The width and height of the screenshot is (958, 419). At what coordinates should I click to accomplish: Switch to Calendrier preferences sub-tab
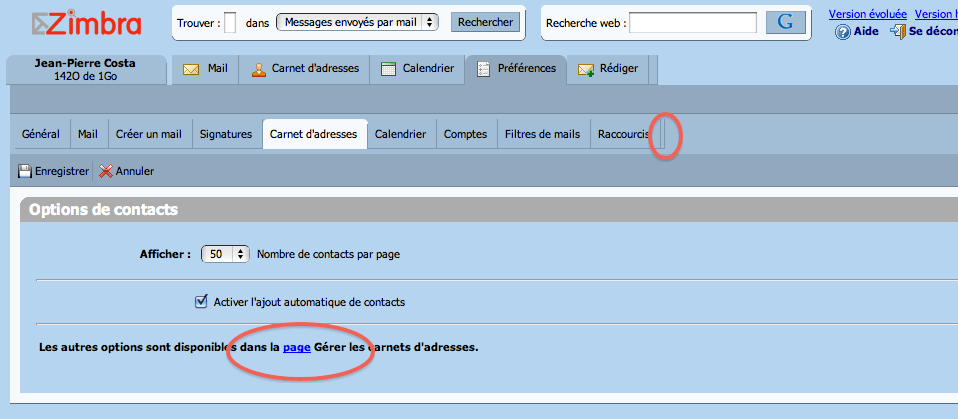(401, 134)
